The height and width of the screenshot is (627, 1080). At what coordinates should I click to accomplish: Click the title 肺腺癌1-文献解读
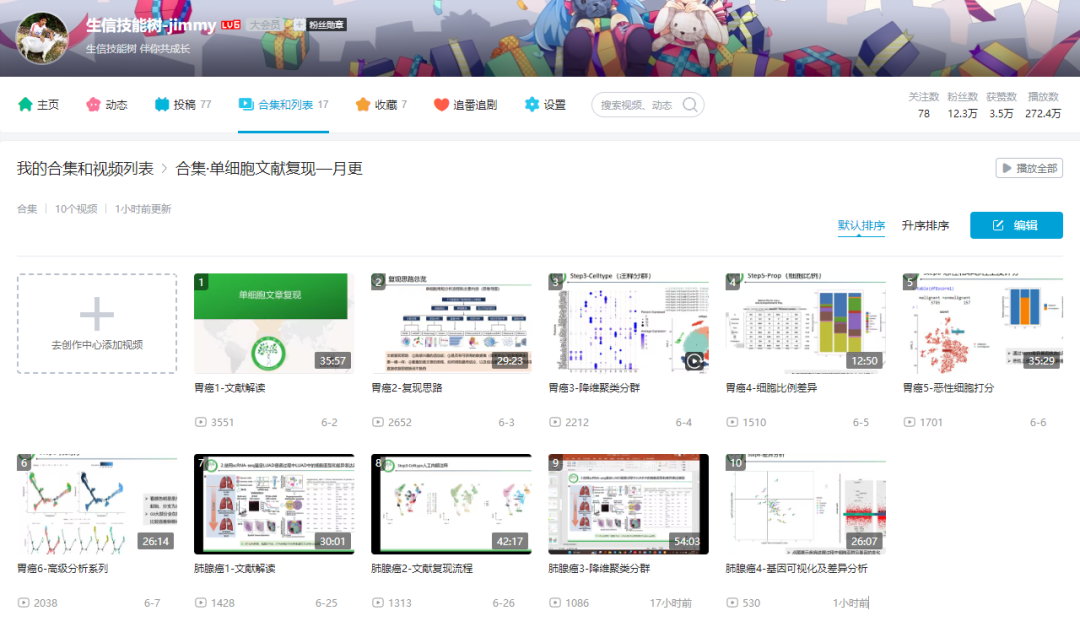[235, 568]
